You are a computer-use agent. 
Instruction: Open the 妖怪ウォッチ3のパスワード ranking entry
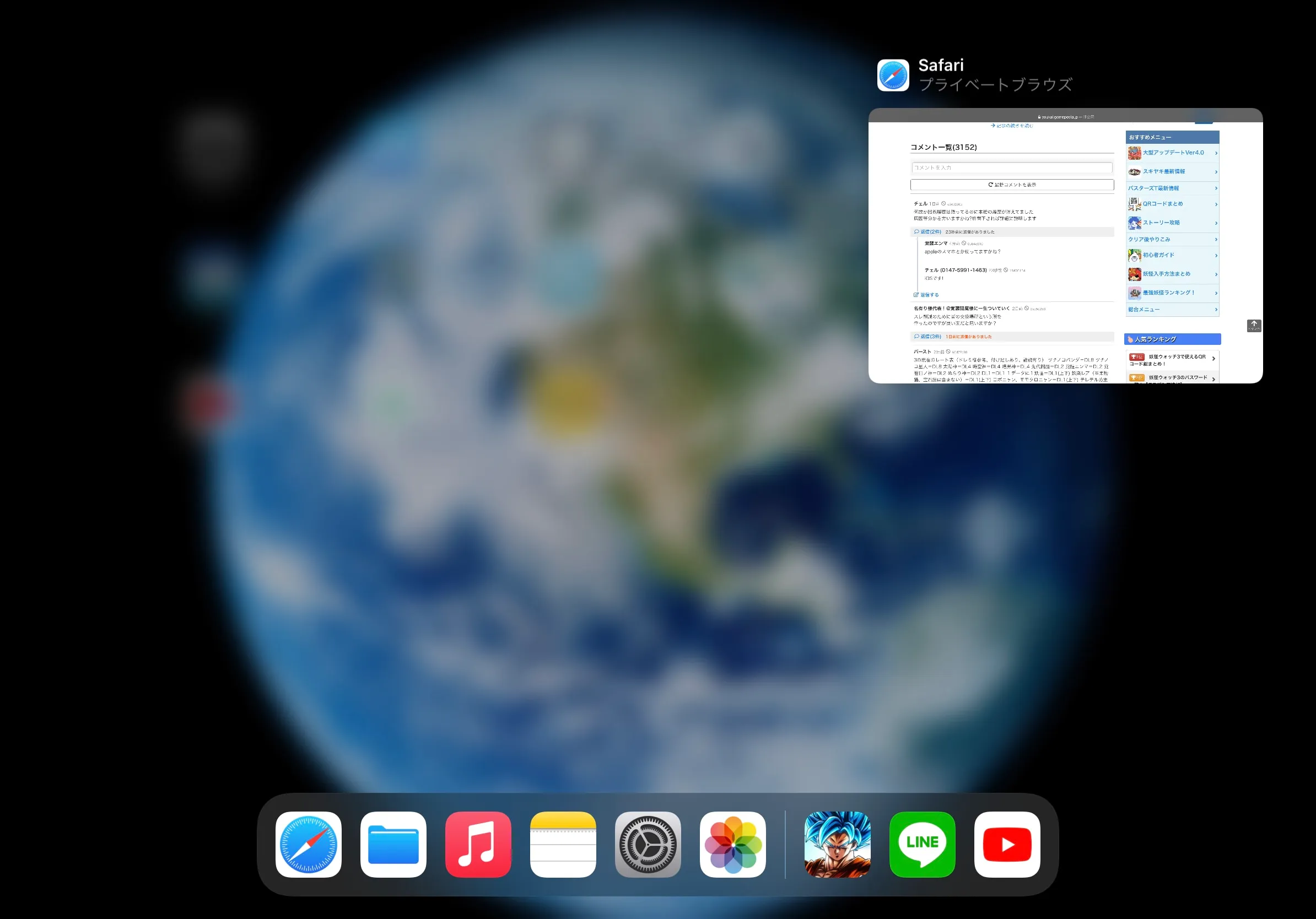click(x=1172, y=378)
